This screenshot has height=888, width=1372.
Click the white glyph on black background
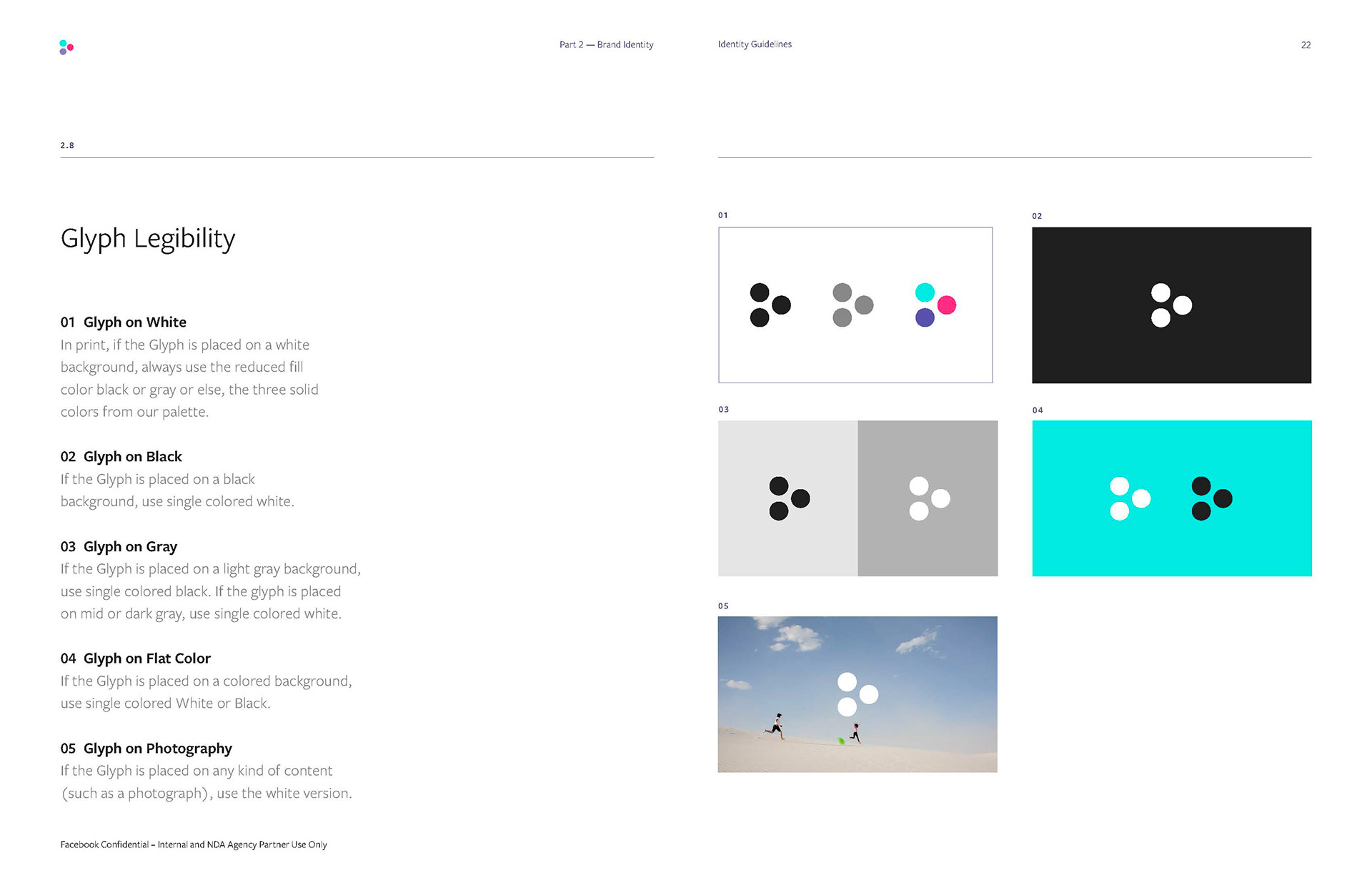click(1171, 305)
